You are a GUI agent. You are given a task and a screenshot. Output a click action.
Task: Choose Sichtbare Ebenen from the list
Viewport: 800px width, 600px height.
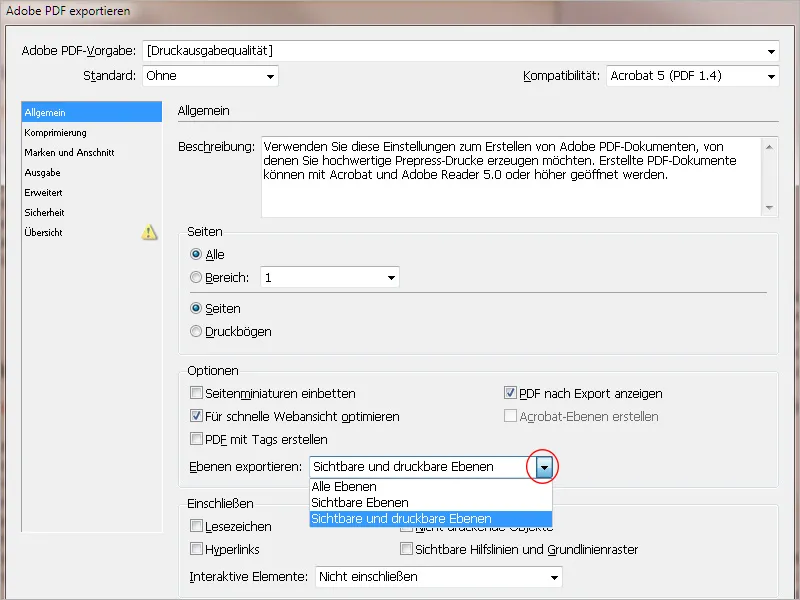pos(431,503)
